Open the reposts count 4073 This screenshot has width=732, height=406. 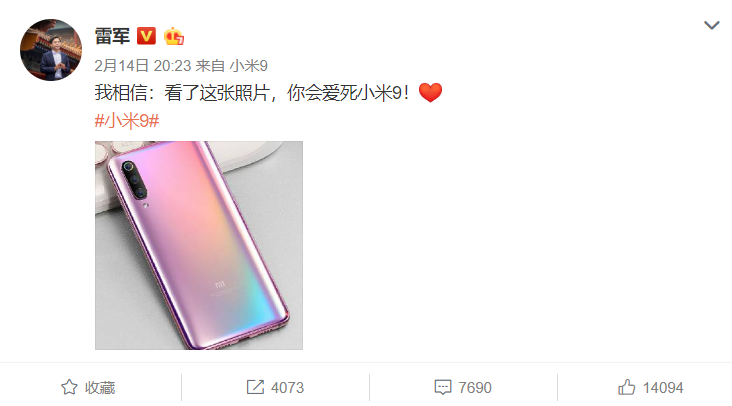click(287, 388)
